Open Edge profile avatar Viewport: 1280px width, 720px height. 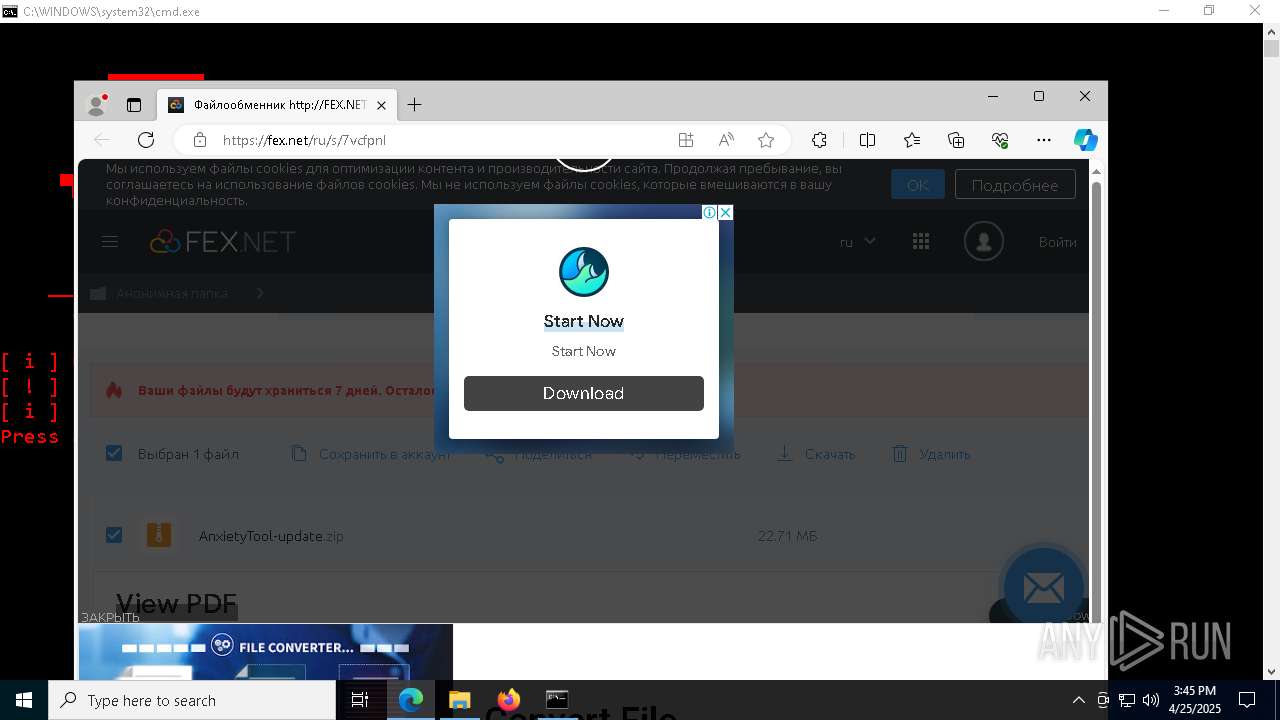[x=97, y=104]
